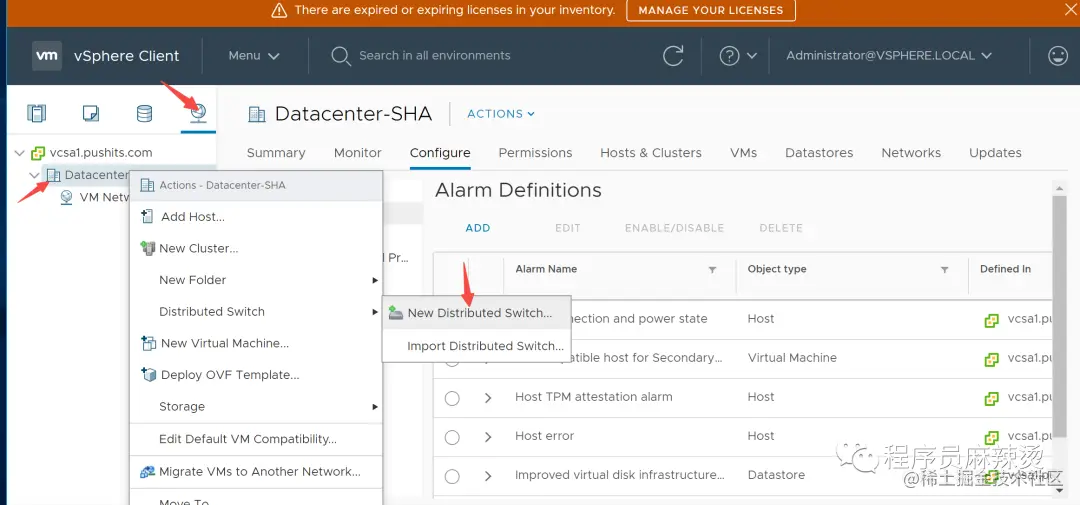This screenshot has width=1080, height=505.
Task: Open the New Folder submenu
Action: coord(256,280)
